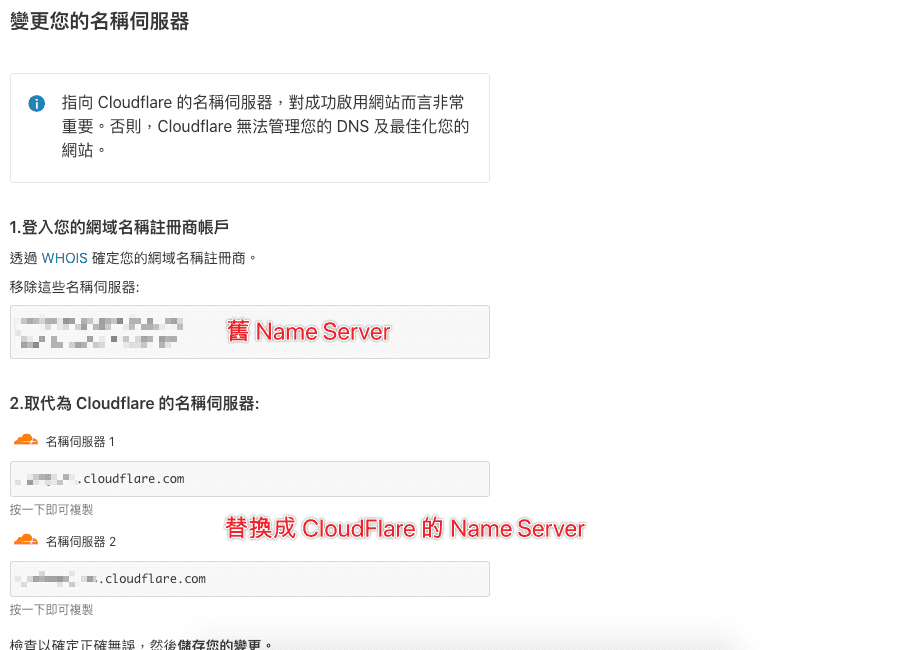Click 按一下即可複製 under nameserver 1
920x650 pixels.
coord(52,509)
